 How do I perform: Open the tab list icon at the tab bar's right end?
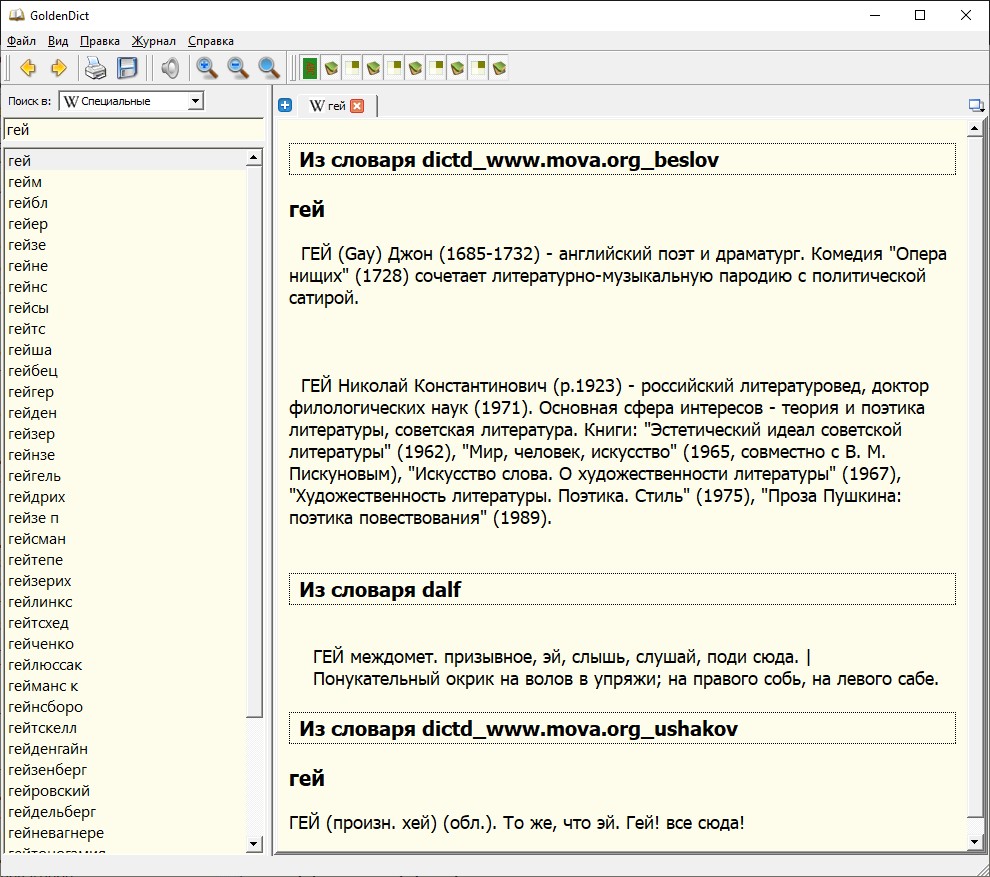pyautogui.click(x=976, y=105)
